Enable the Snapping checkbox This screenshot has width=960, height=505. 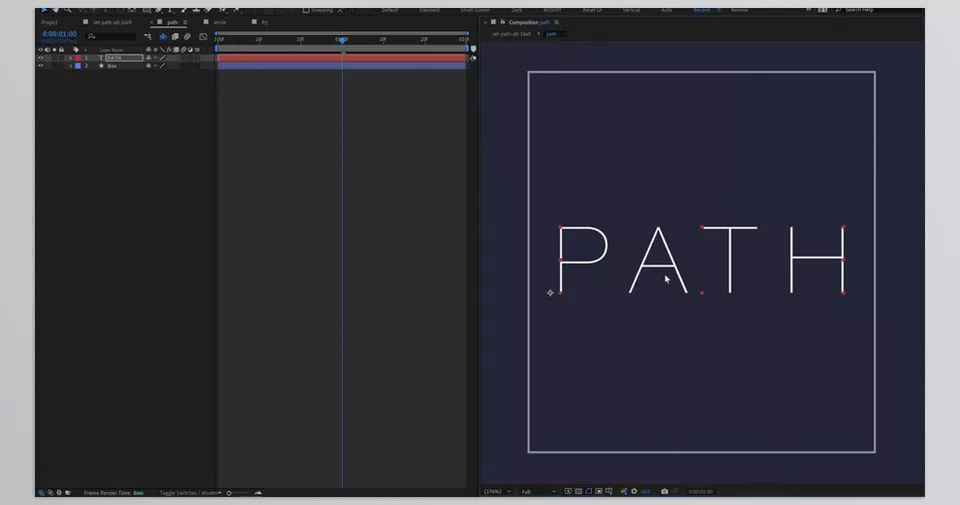[x=306, y=10]
